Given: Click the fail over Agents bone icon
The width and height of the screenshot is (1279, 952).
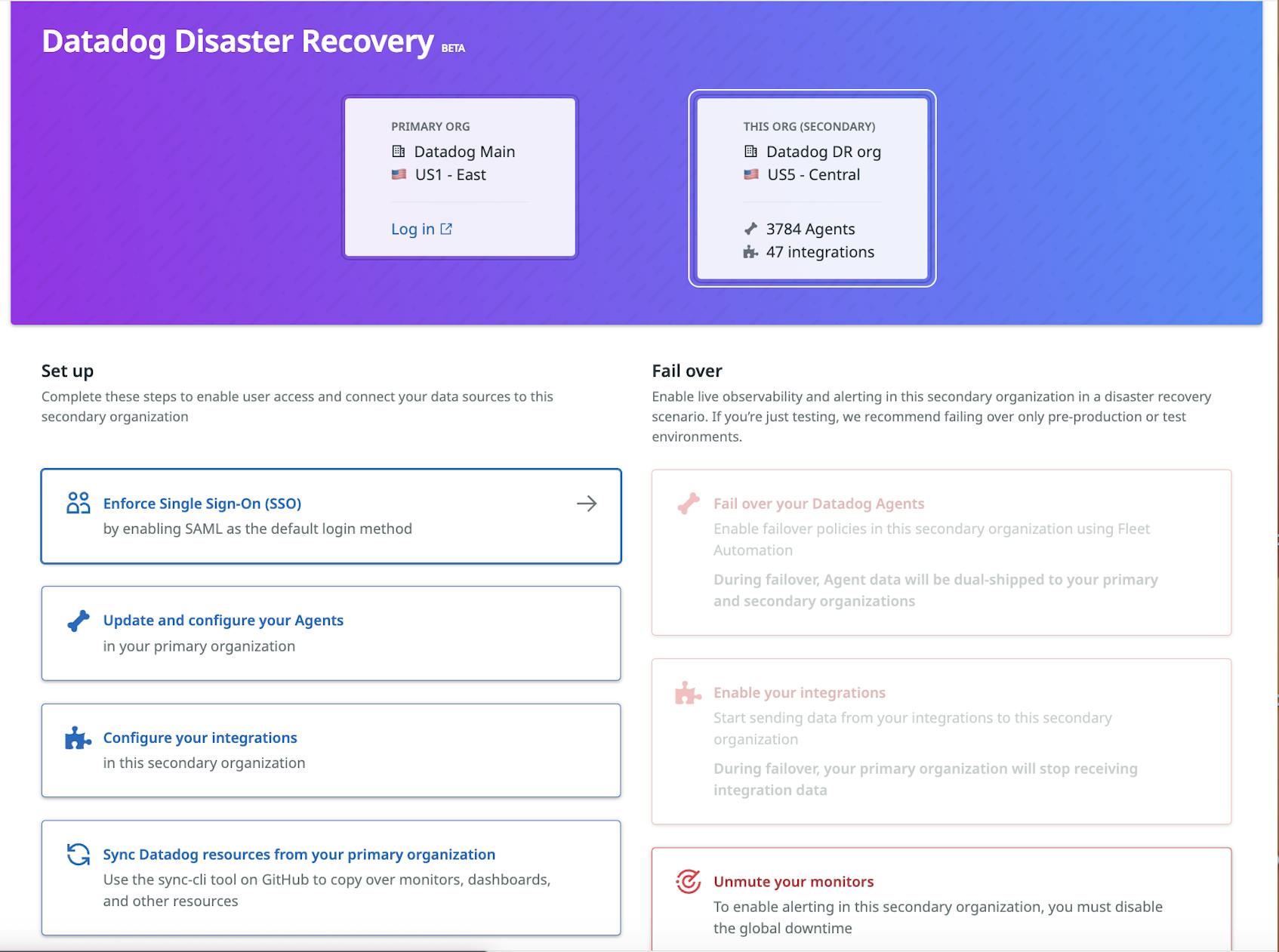Looking at the screenshot, I should coord(688,504).
